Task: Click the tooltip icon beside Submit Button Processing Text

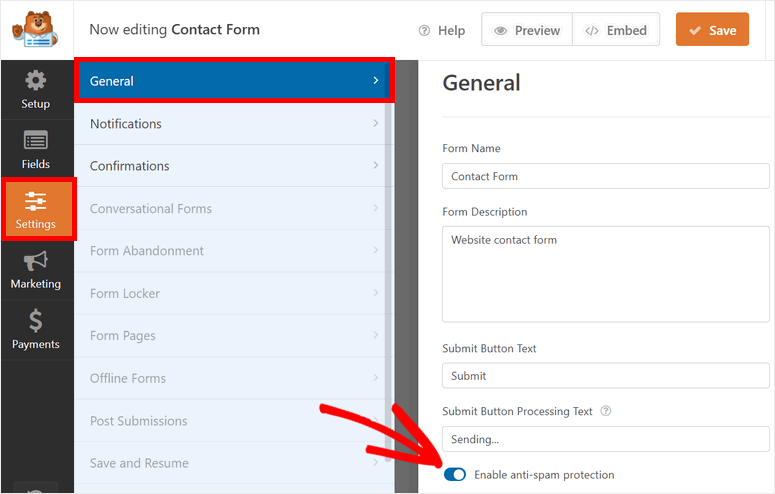Action: click(x=606, y=411)
